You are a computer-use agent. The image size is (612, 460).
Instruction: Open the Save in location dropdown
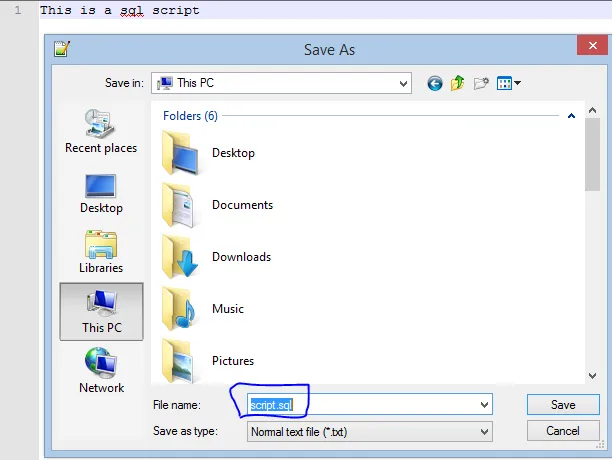pos(281,83)
